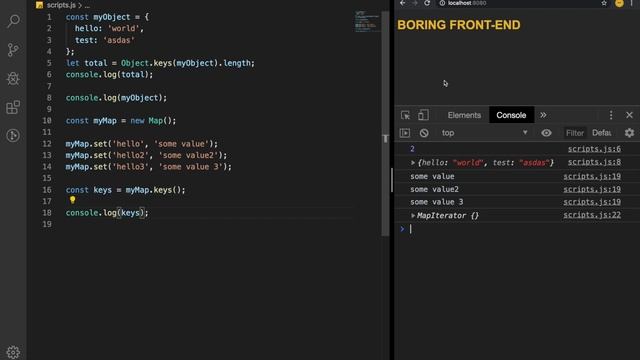This screenshot has width=640, height=360.
Task: Open the Search view in the activity bar
Action: coord(13,21)
